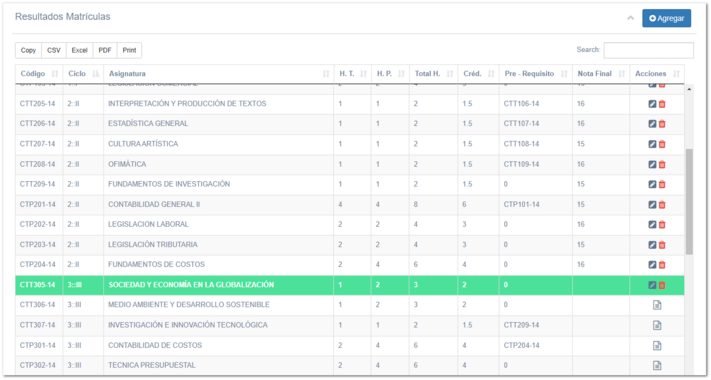Viewport: 711px width, 380px height.
Task: Edit the highlighted CTT305-14 row
Action: (652, 285)
